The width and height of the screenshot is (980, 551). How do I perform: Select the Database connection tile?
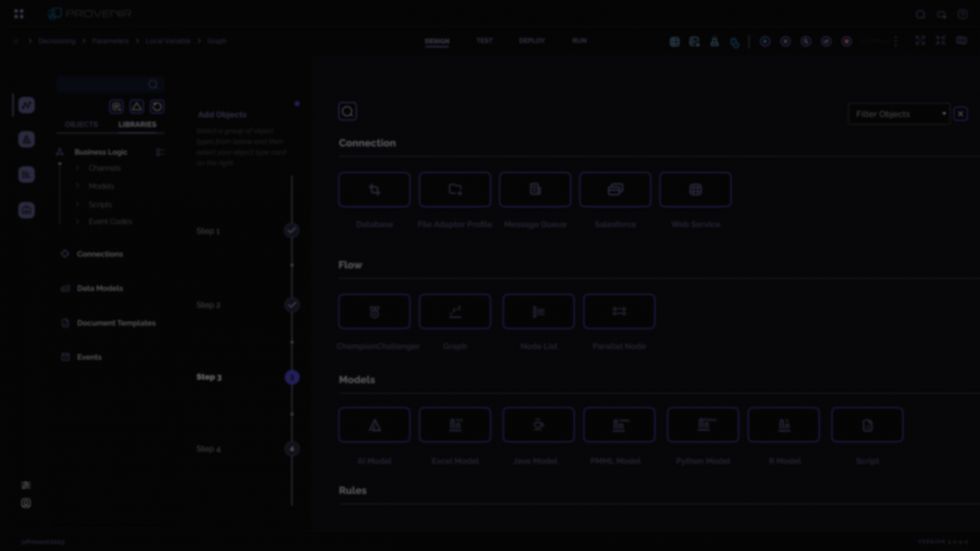click(x=374, y=189)
